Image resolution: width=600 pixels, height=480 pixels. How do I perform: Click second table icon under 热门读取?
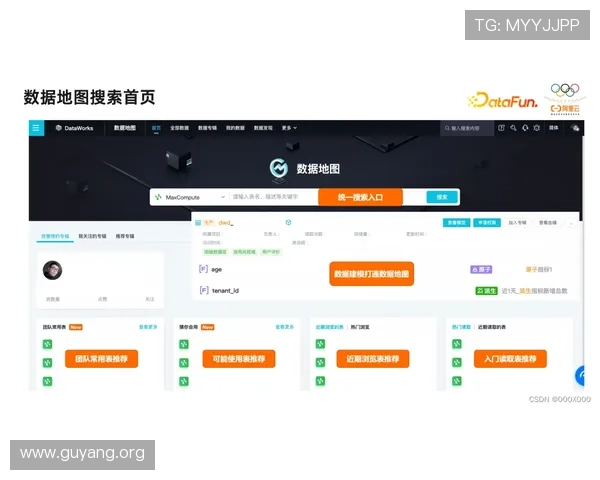(x=457, y=362)
